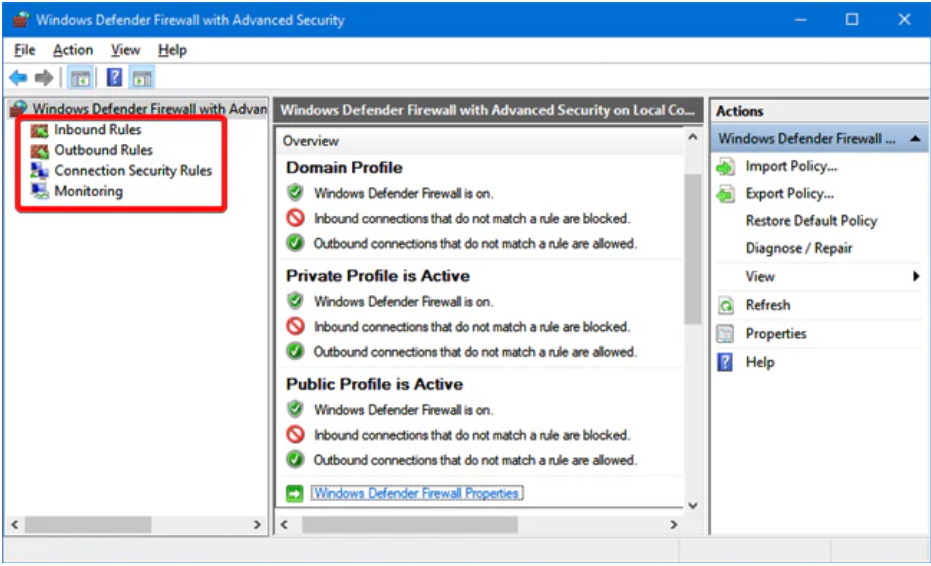Click the Domain Profile heading
The image size is (931, 566).
344,167
